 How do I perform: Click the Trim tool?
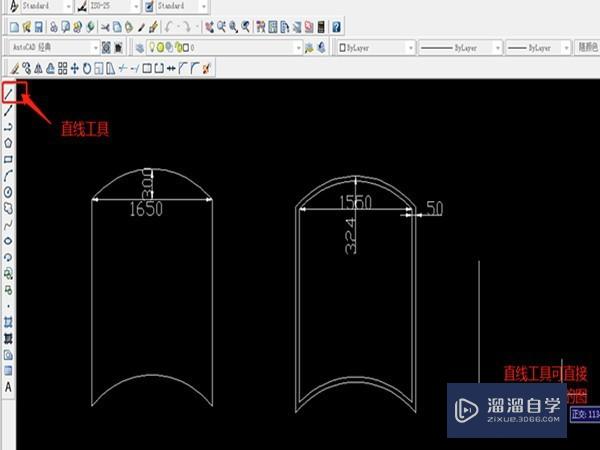123,68
